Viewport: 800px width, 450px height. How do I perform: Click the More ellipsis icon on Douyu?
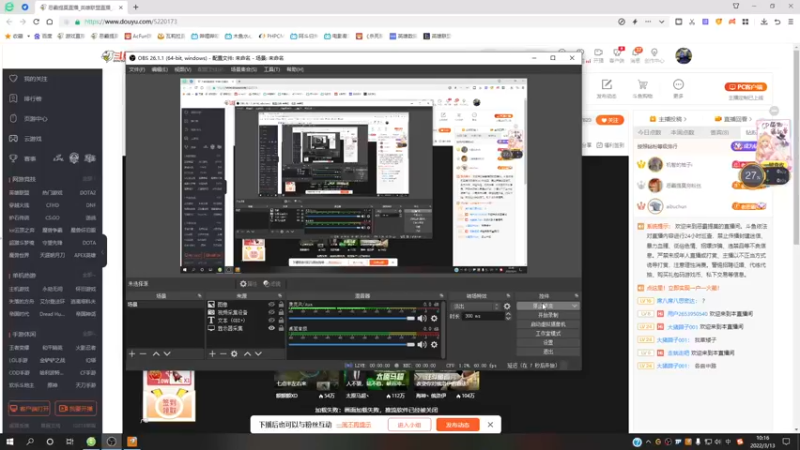(x=678, y=85)
